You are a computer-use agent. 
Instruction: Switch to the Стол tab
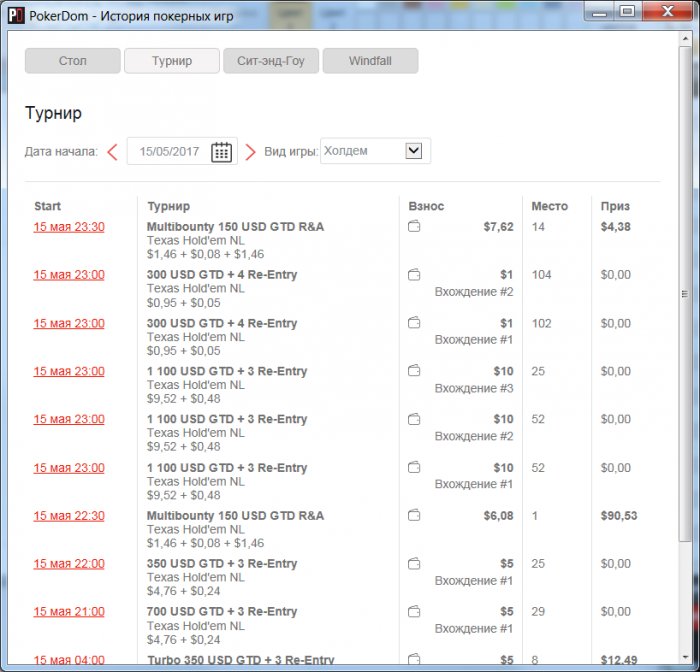(x=73, y=61)
